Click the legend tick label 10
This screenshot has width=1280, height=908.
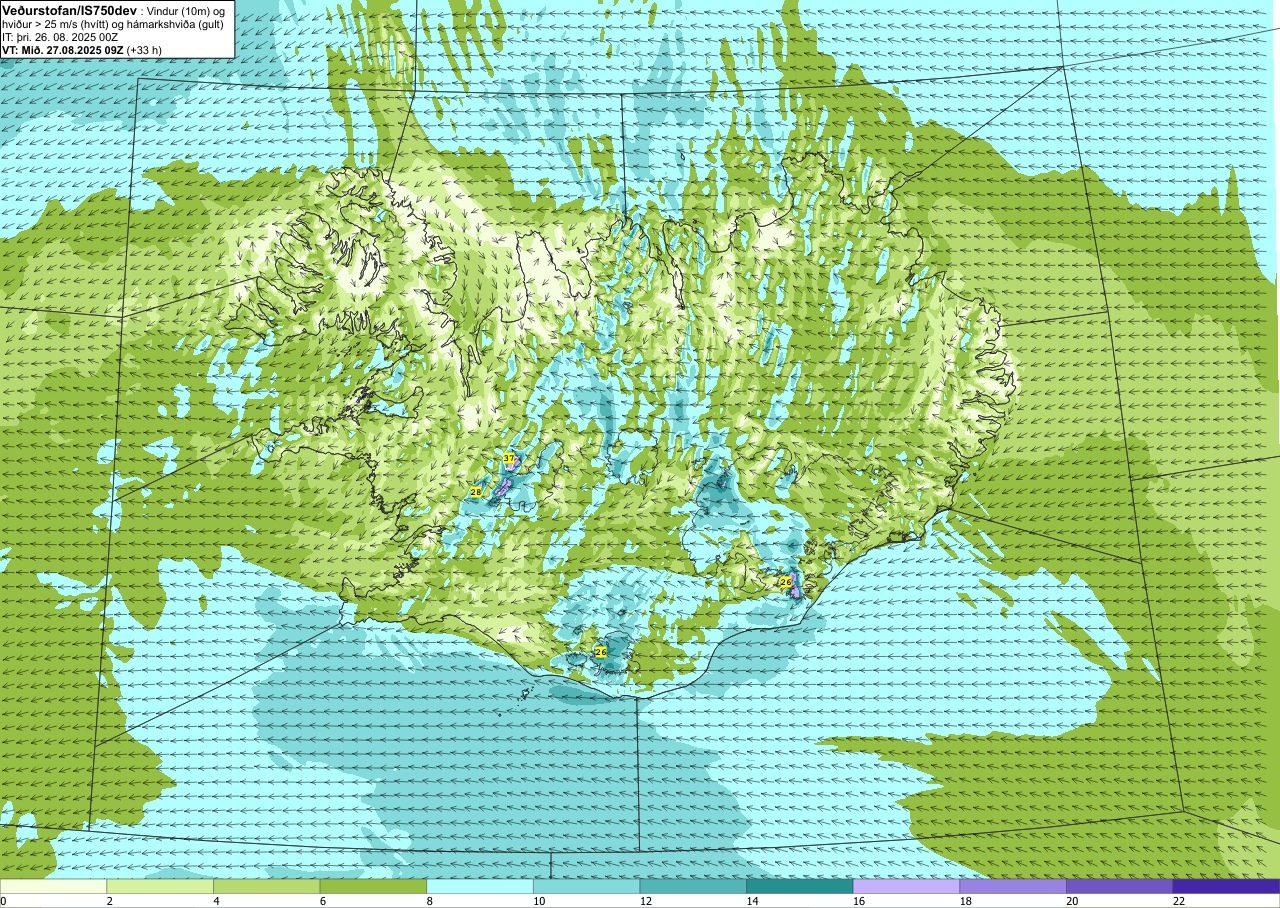coord(539,901)
